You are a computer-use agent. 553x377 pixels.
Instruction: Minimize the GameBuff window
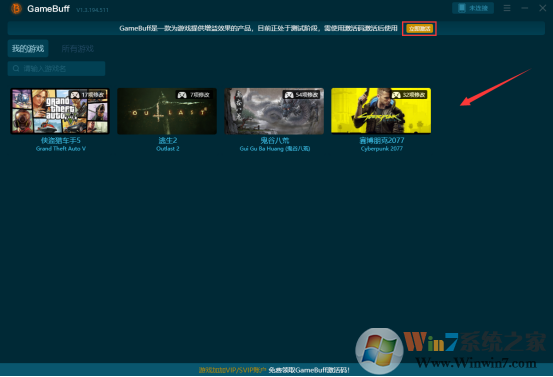tap(525, 8)
